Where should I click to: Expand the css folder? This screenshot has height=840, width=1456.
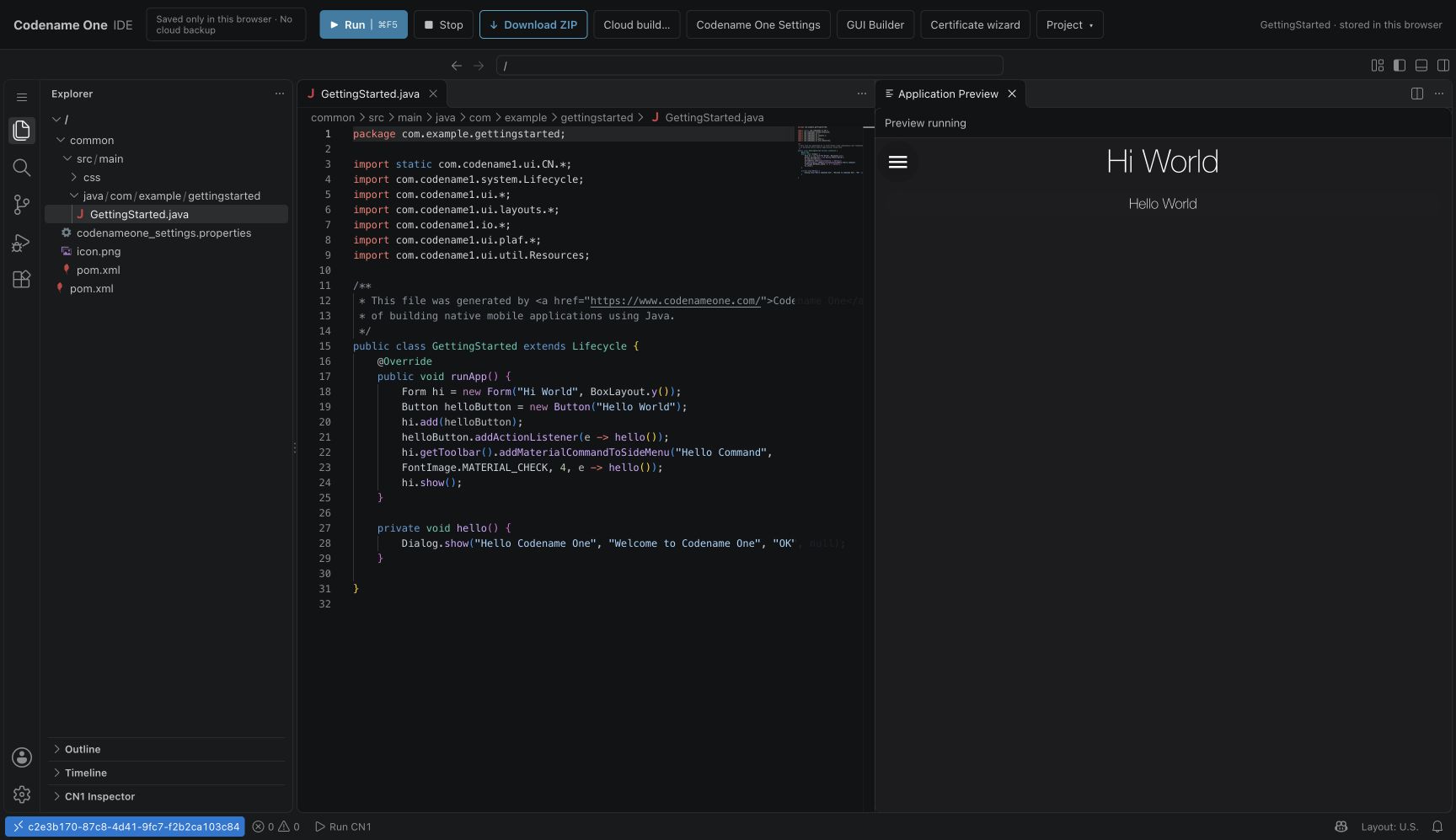click(x=74, y=177)
